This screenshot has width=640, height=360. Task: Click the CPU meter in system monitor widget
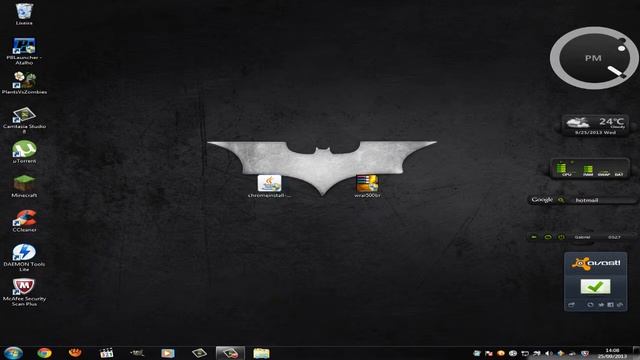pos(566,169)
